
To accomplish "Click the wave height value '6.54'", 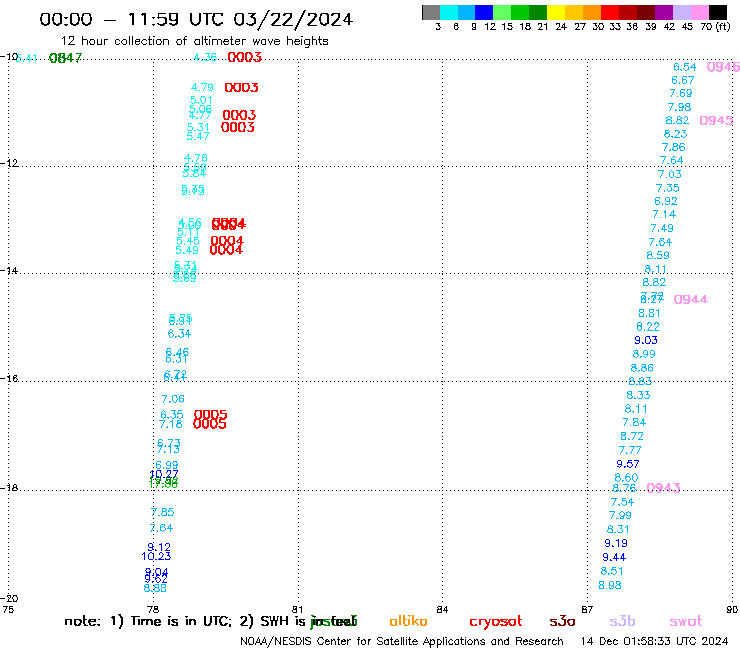I will coord(684,67).
